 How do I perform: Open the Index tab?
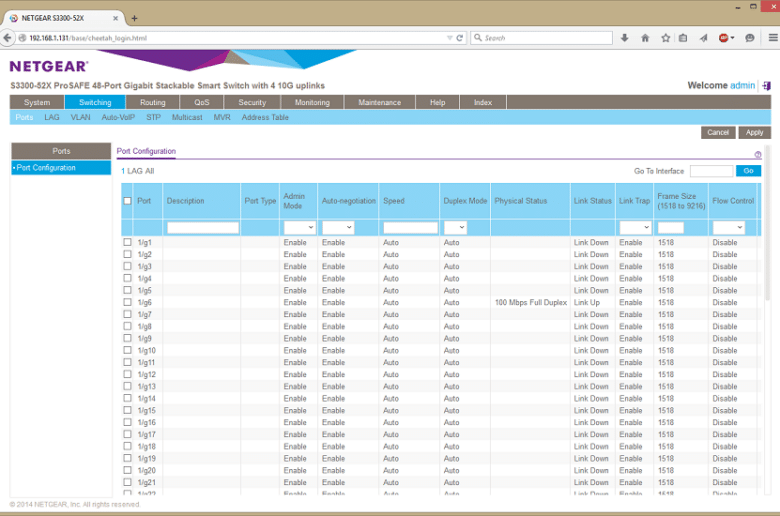tap(483, 103)
